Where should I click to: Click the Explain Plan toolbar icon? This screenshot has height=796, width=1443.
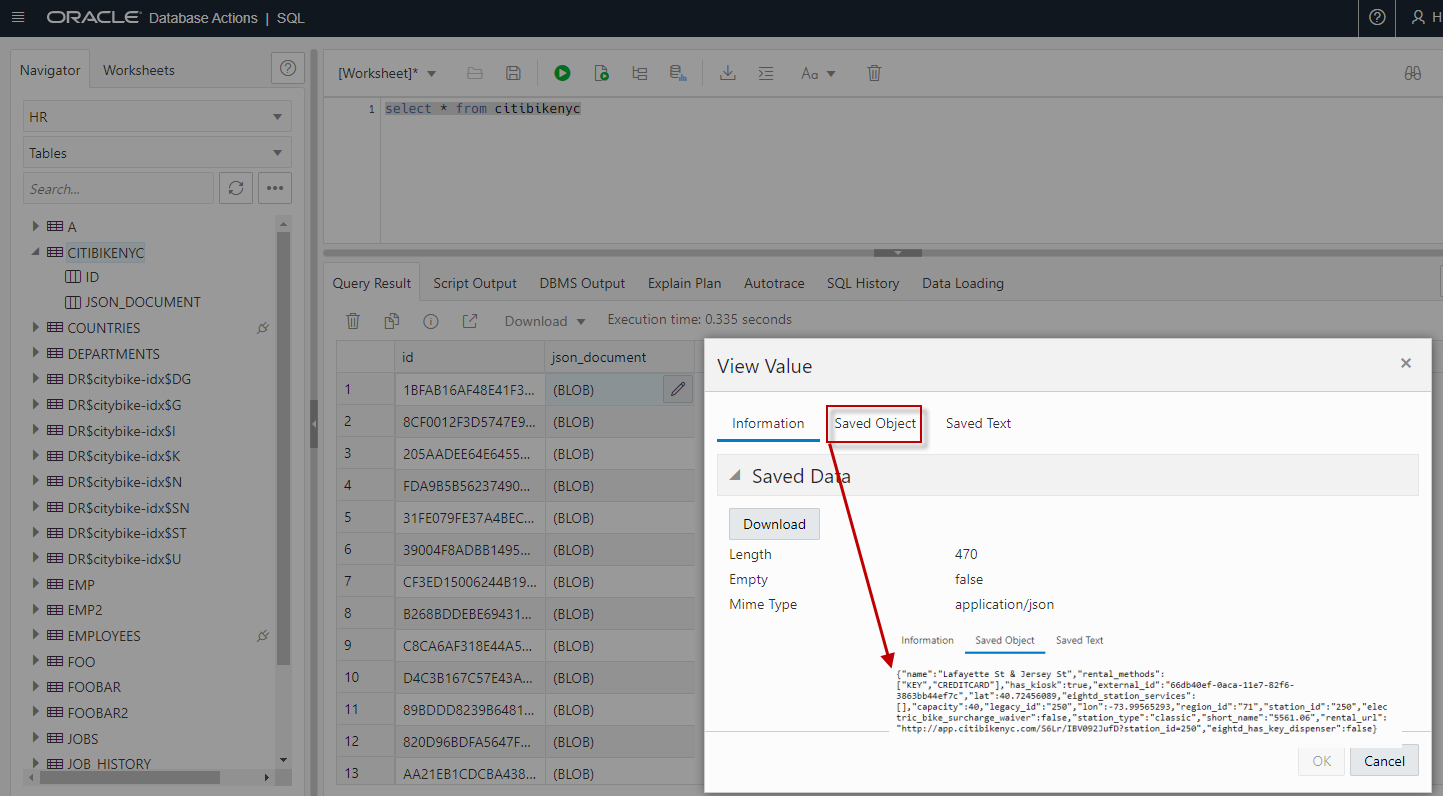click(640, 73)
